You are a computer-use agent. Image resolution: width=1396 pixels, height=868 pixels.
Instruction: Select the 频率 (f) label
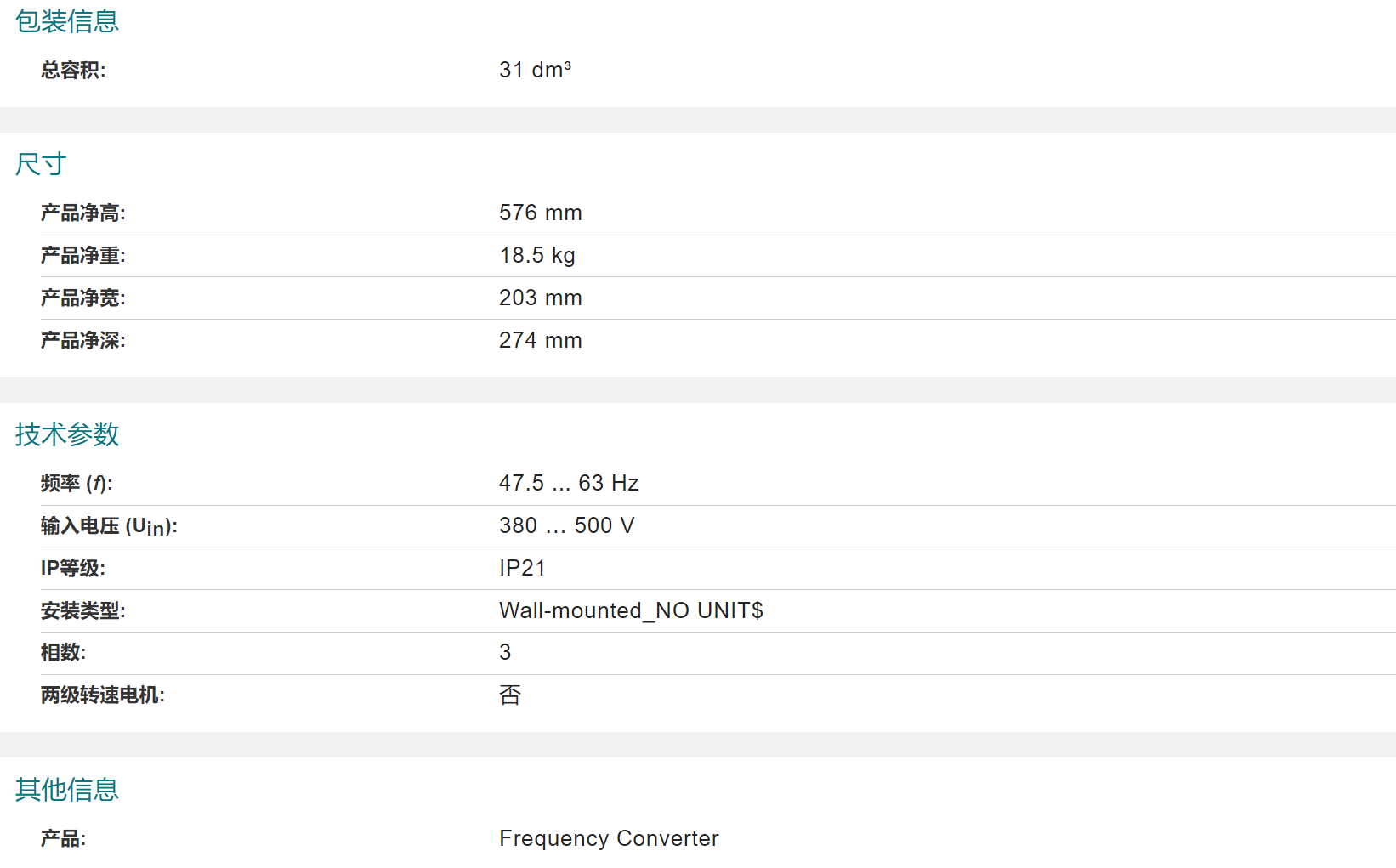coord(77,483)
